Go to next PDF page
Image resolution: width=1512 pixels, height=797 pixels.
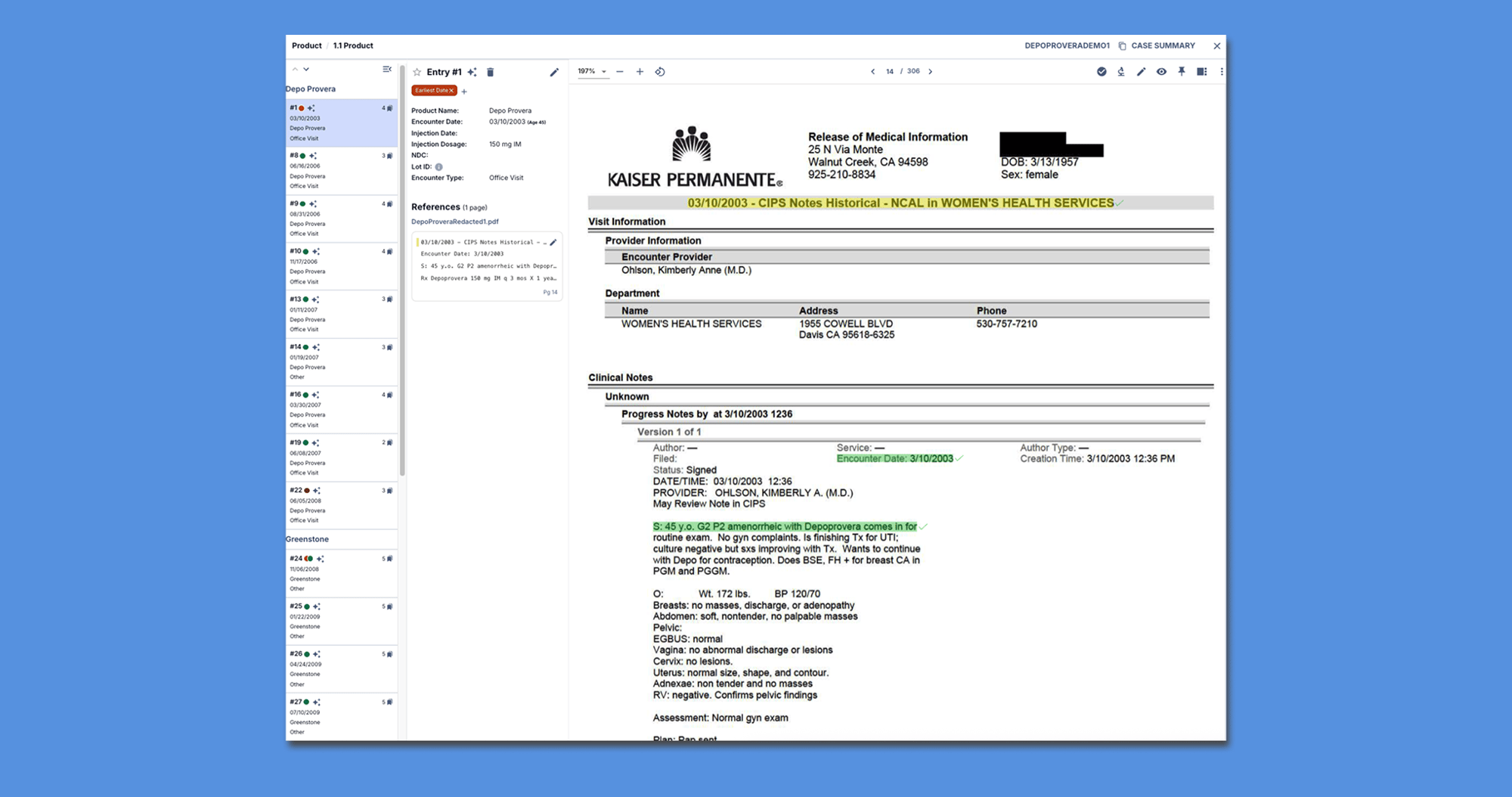931,72
